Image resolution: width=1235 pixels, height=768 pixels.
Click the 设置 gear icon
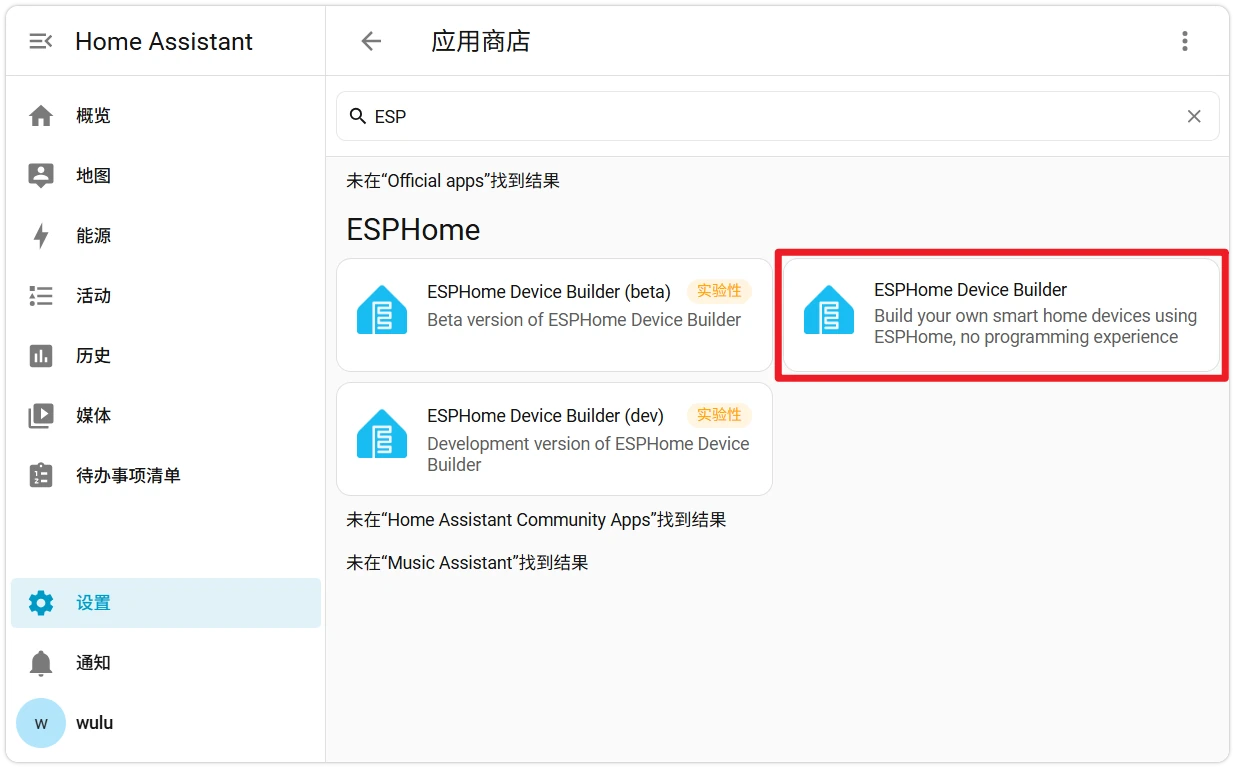coord(41,603)
